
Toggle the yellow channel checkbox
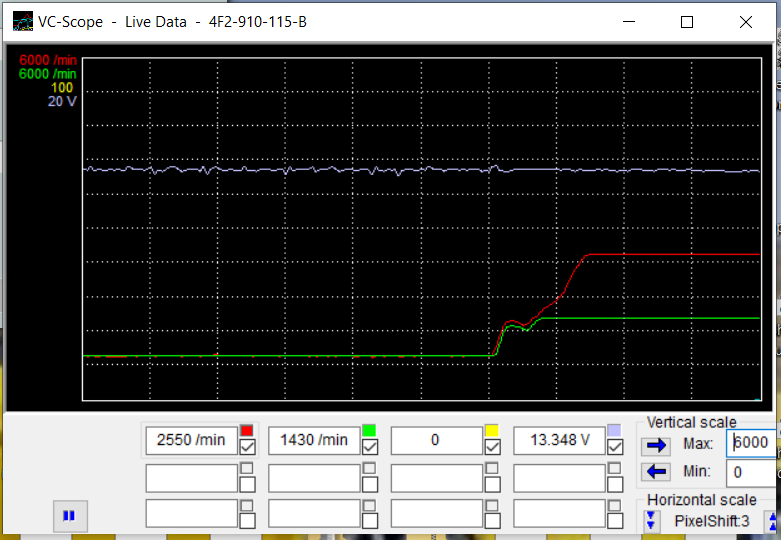491,447
